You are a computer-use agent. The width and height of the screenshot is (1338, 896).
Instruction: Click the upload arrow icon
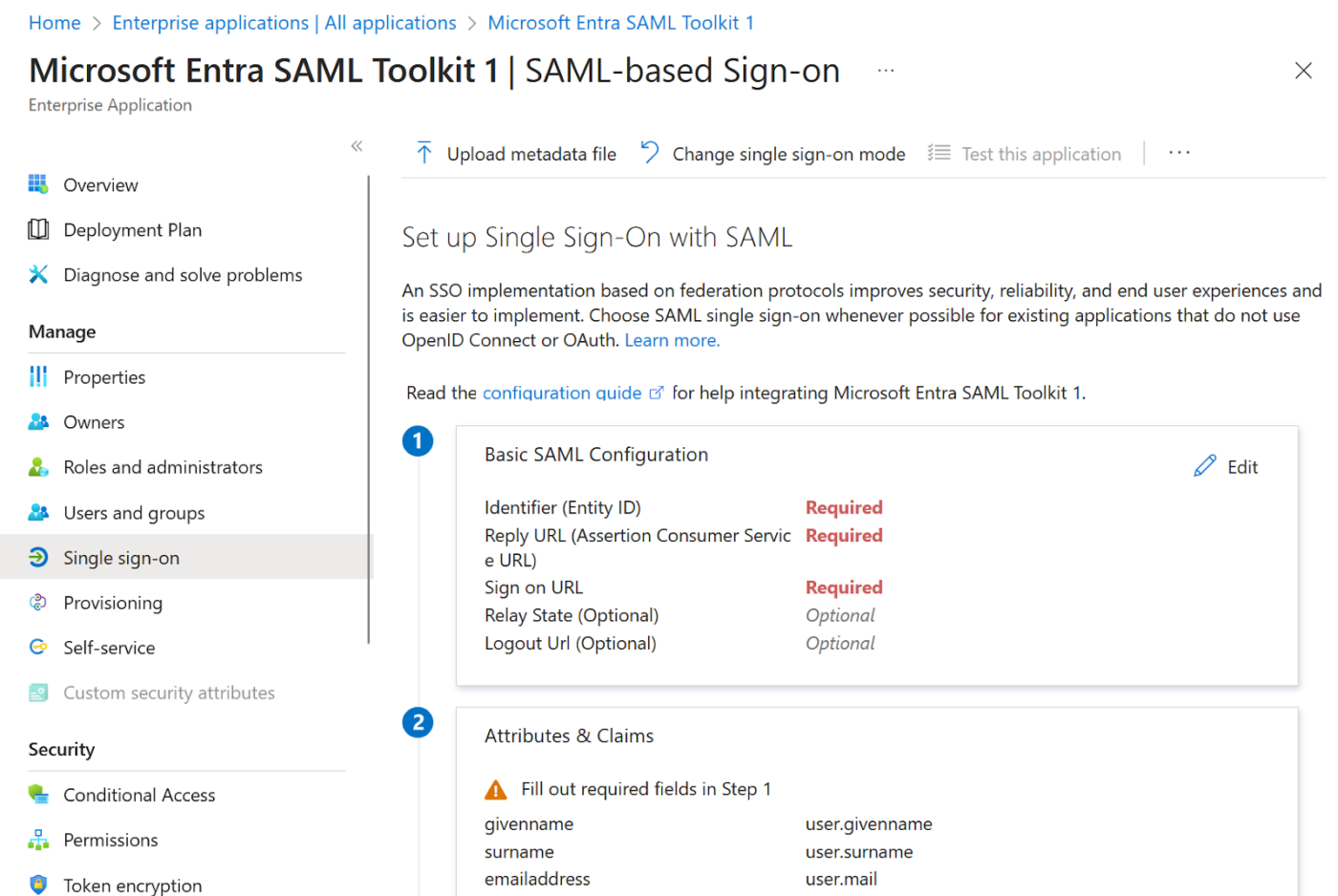[424, 153]
